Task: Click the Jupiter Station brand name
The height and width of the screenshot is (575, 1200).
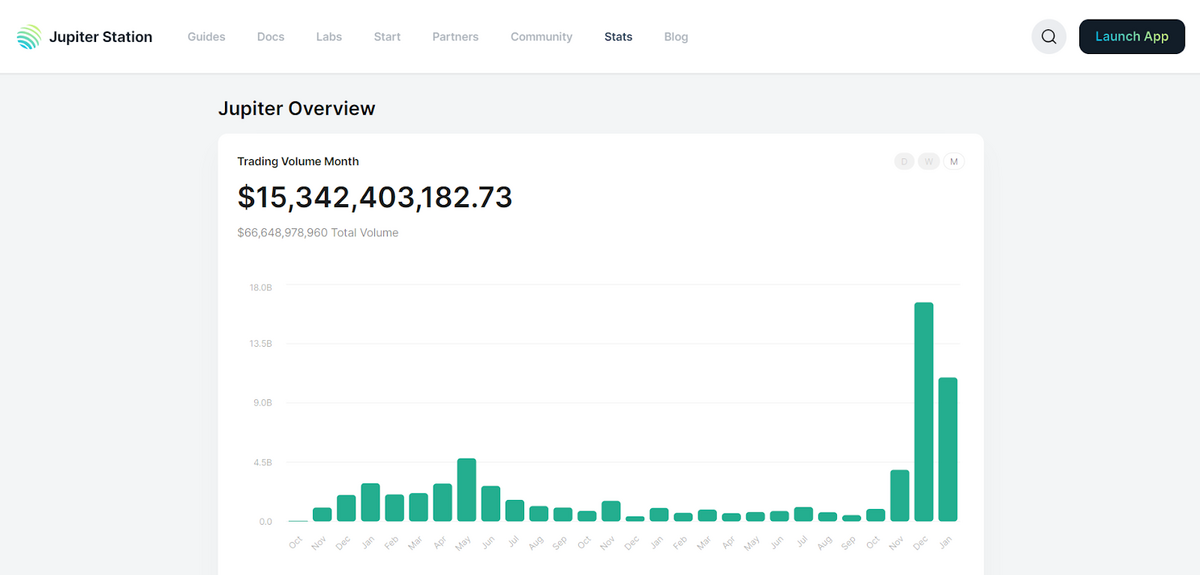Action: click(x=101, y=37)
